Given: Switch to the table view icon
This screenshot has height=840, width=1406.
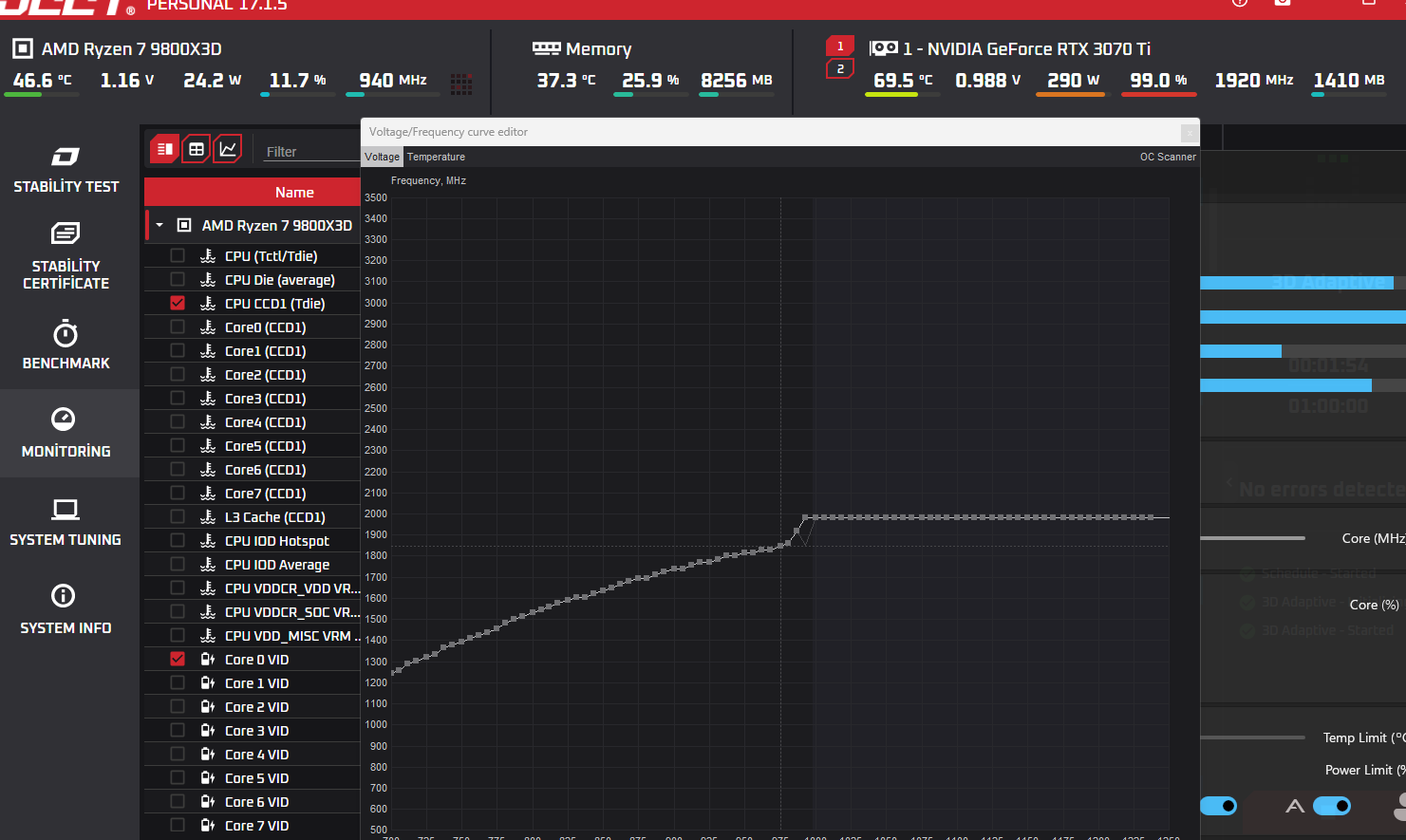Looking at the screenshot, I should [197, 149].
